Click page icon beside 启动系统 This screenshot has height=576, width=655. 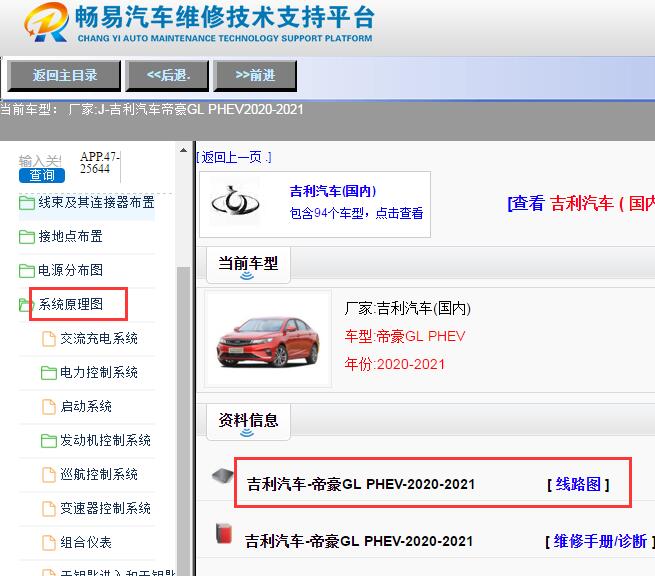pyautogui.click(x=49, y=407)
